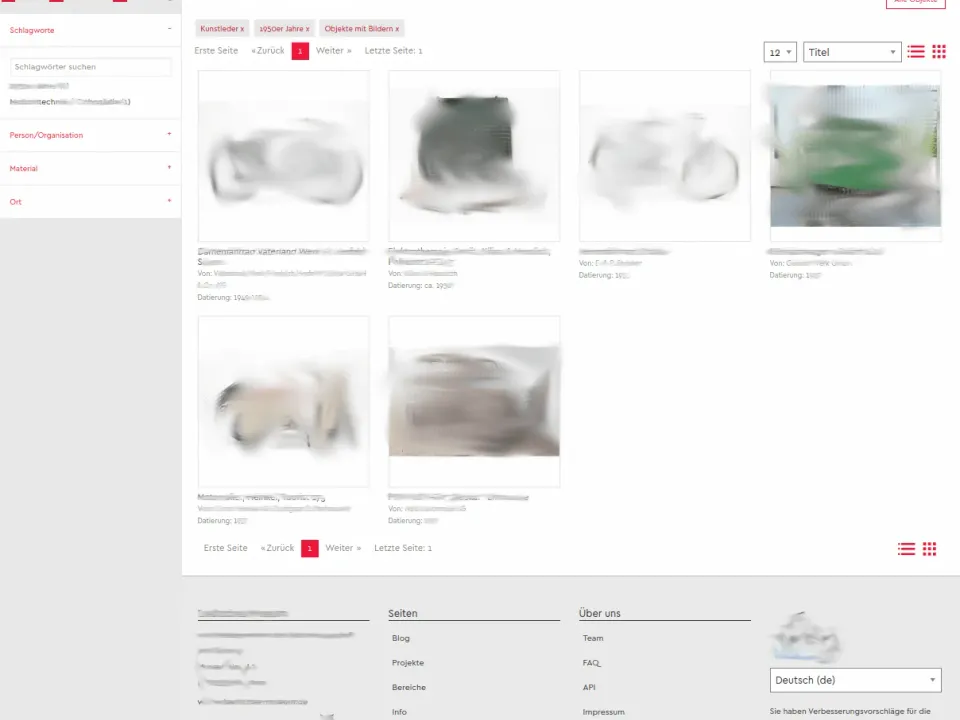Switch to list view using top-right icon
Screen dimensions: 960x720
[x=915, y=52]
